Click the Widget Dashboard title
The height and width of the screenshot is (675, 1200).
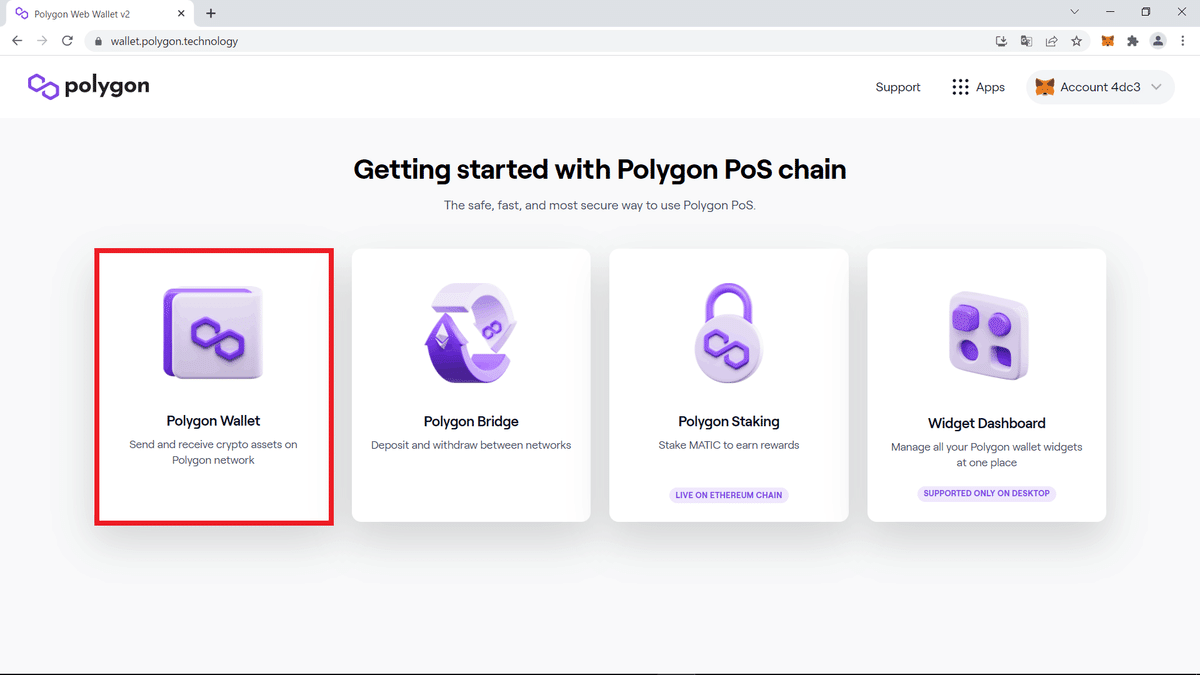987,423
